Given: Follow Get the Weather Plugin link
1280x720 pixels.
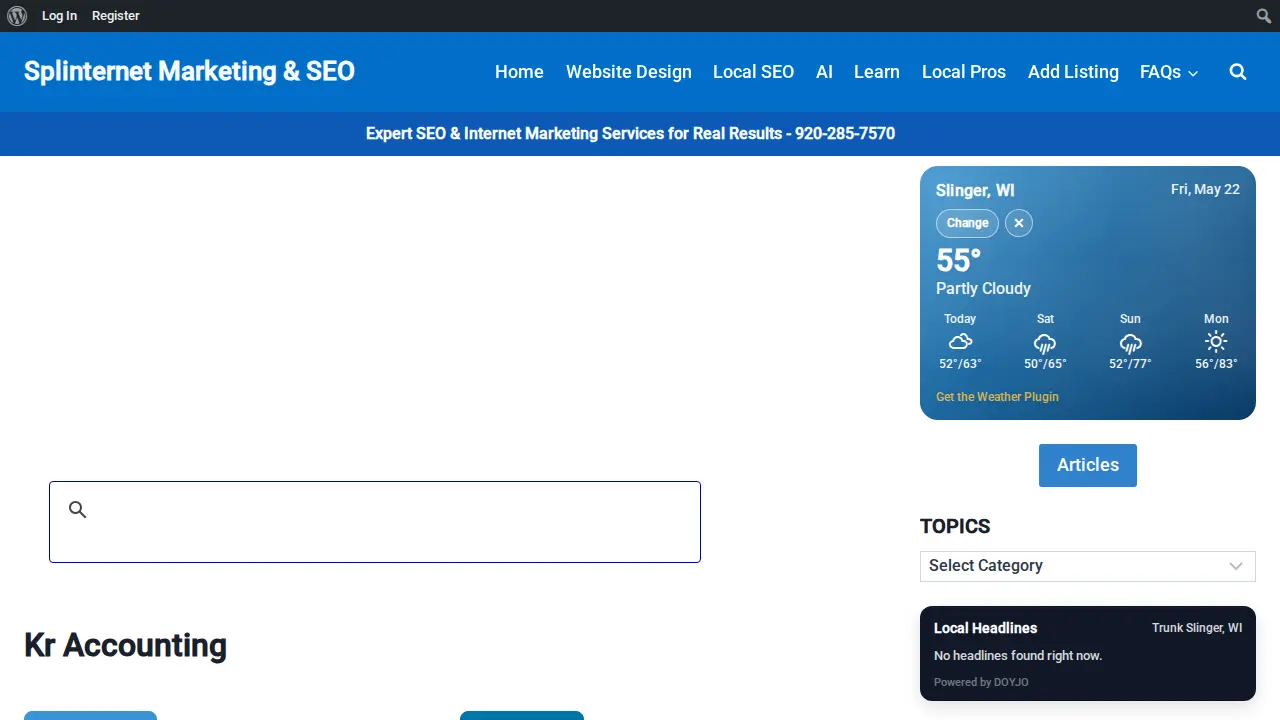Looking at the screenshot, I should [997, 397].
